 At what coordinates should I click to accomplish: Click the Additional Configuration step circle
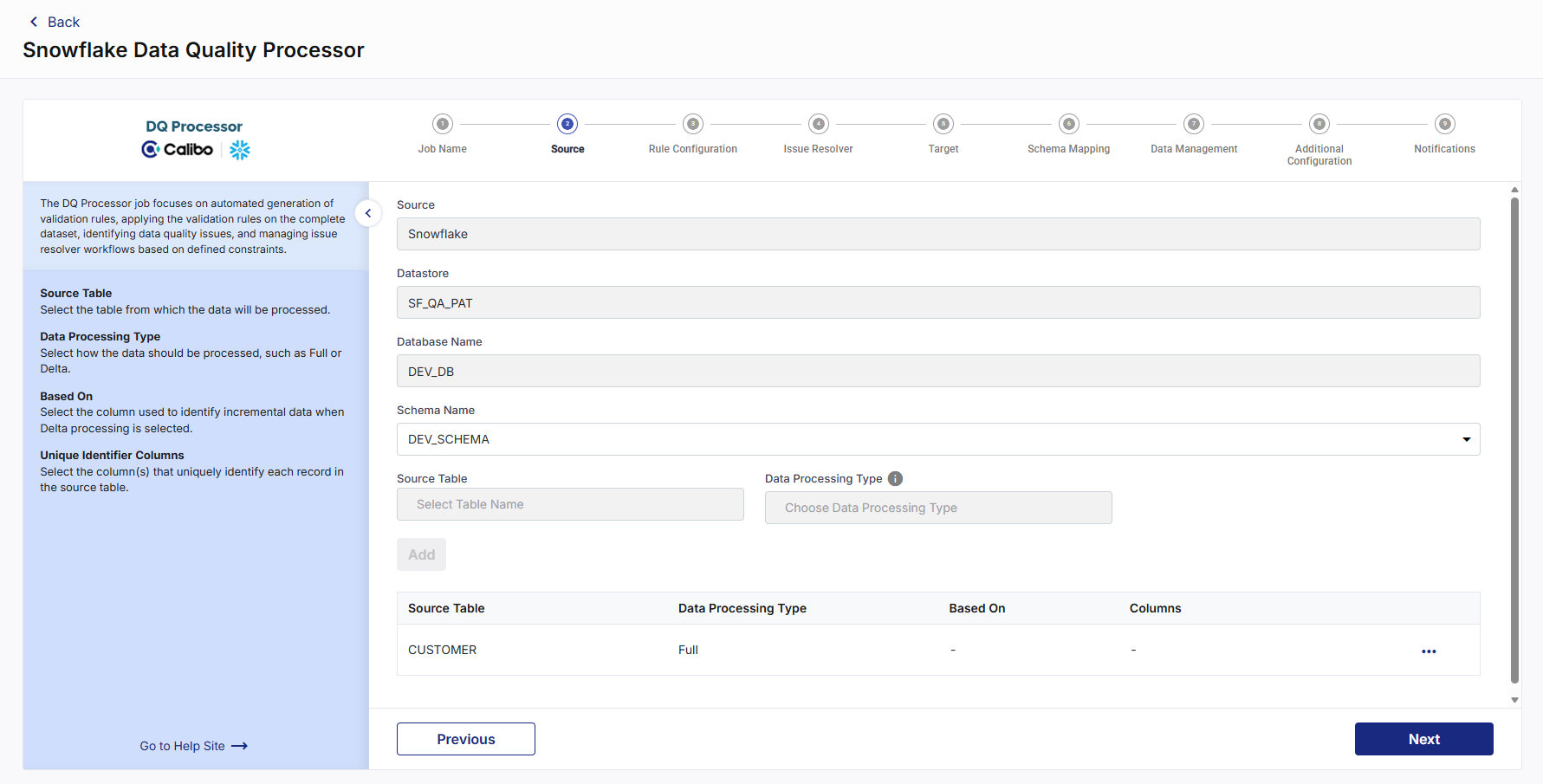click(x=1319, y=124)
